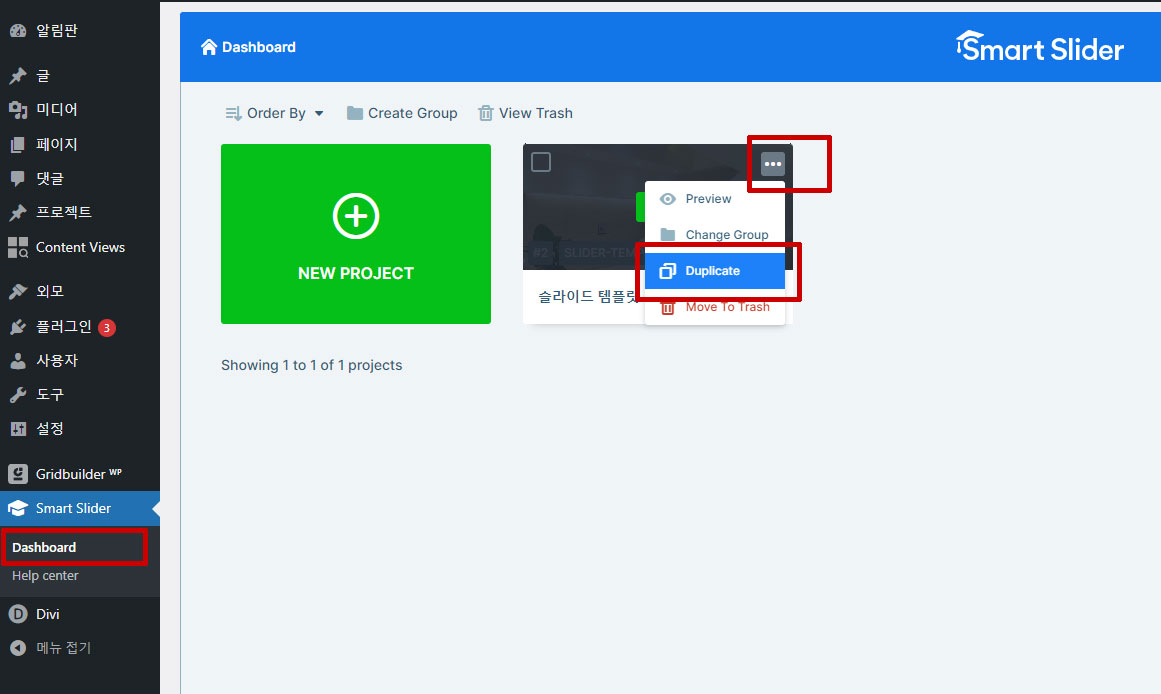
Task: Click the 메뉴 접기 collapse menu label
Action: pos(64,648)
